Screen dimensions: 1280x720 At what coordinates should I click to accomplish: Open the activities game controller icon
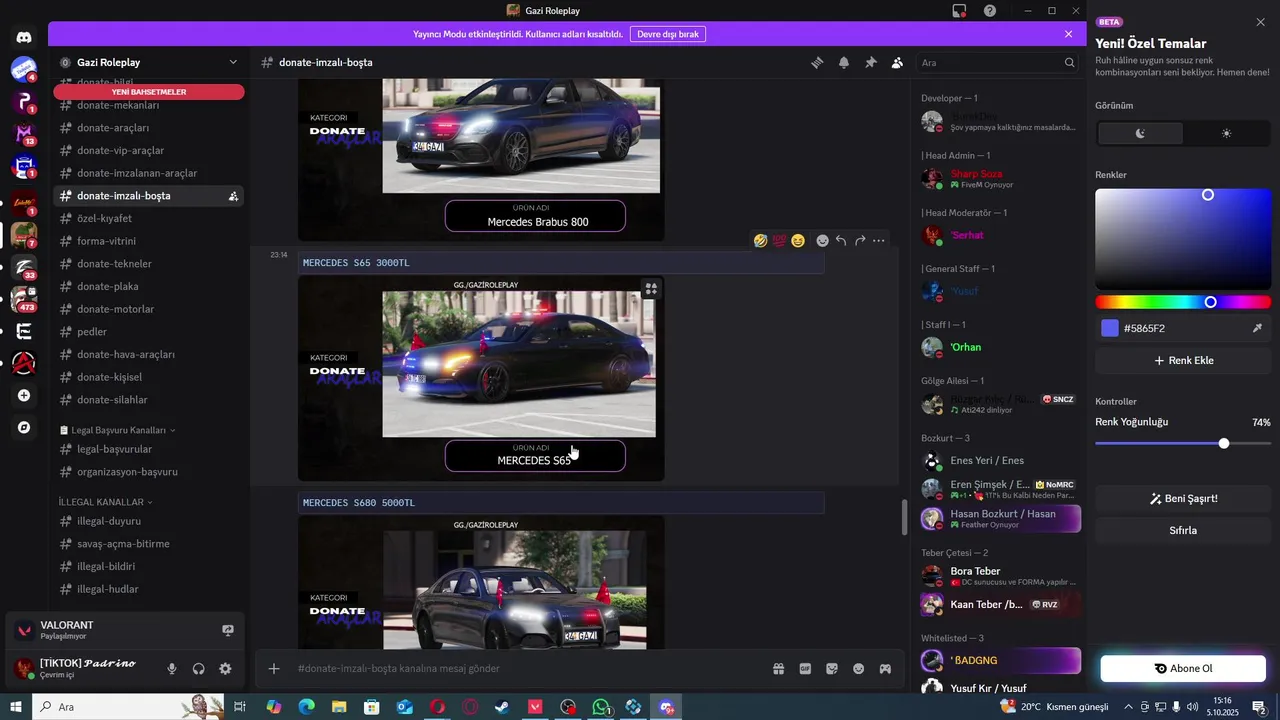pyautogui.click(x=885, y=668)
